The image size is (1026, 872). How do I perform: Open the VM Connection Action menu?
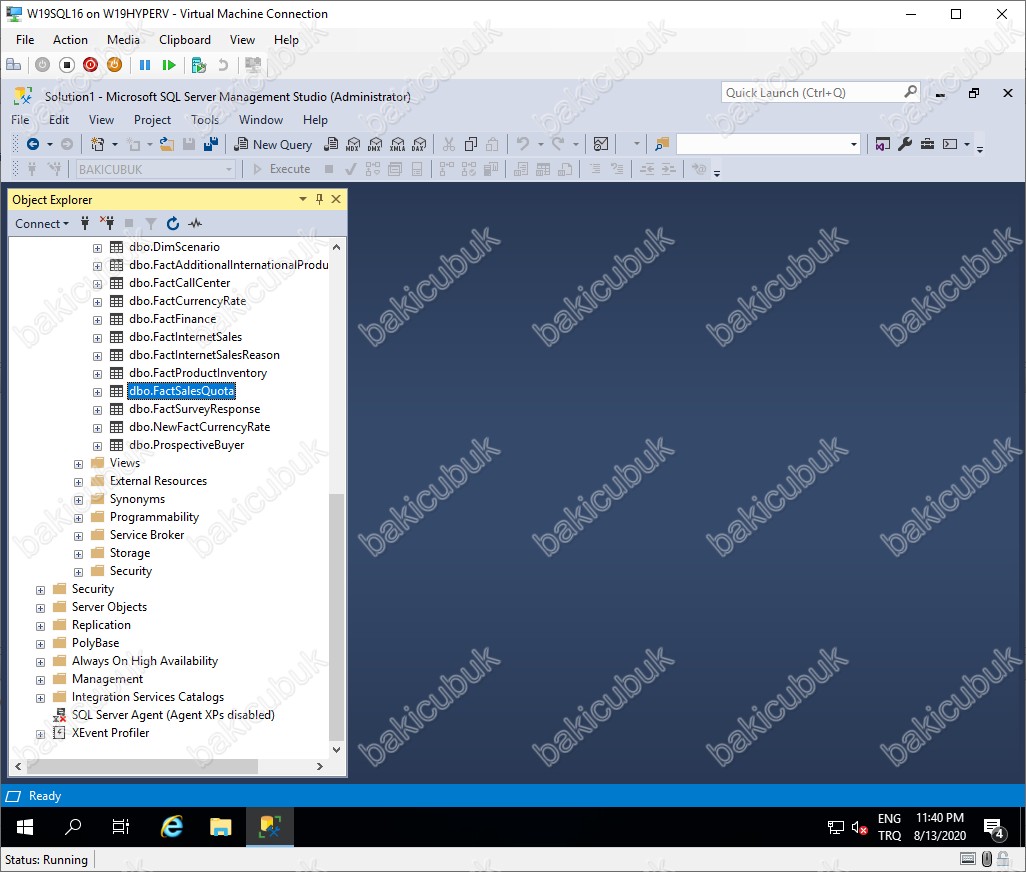[70, 40]
